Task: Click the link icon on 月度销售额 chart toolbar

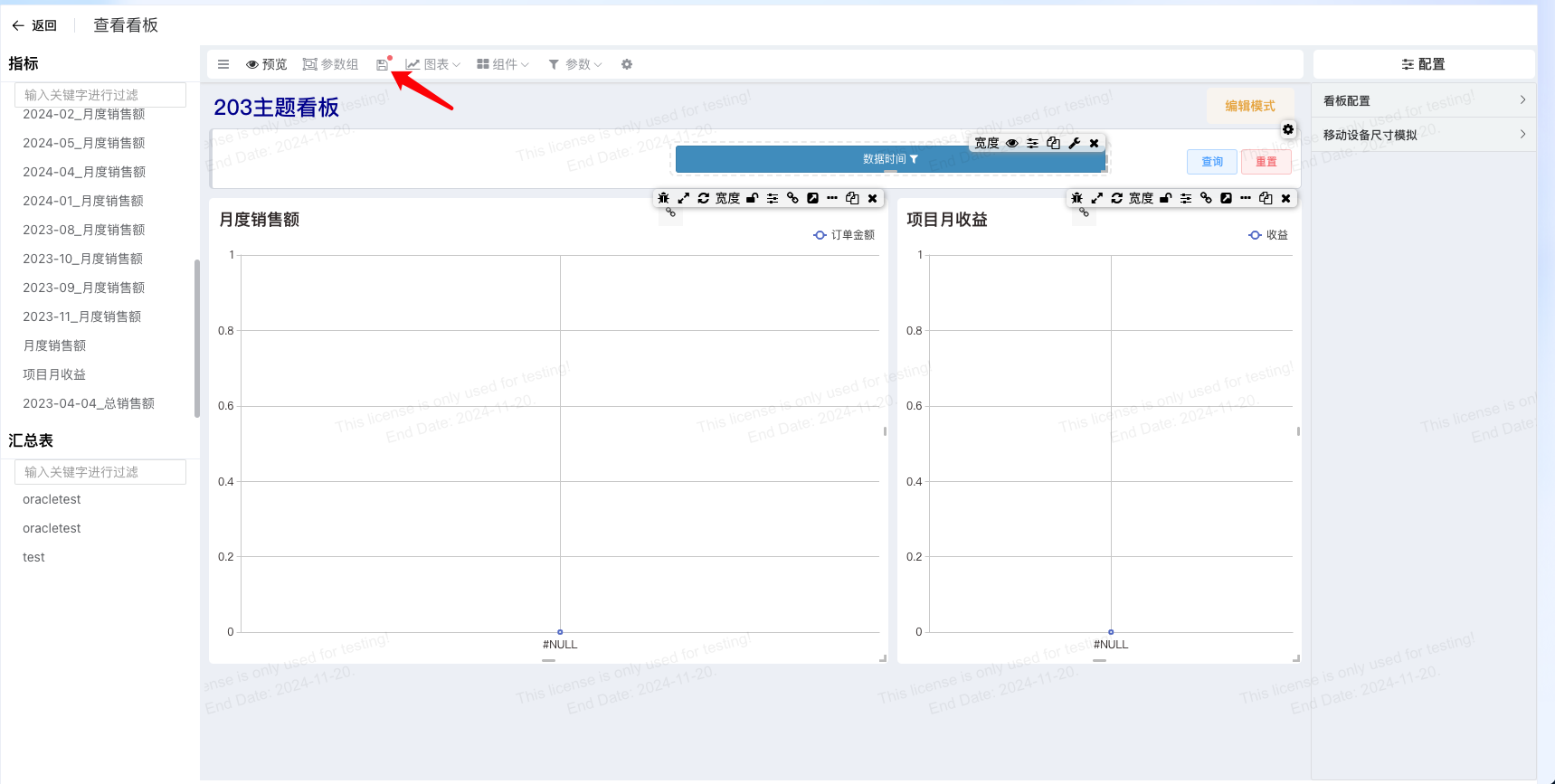Action: [792, 198]
